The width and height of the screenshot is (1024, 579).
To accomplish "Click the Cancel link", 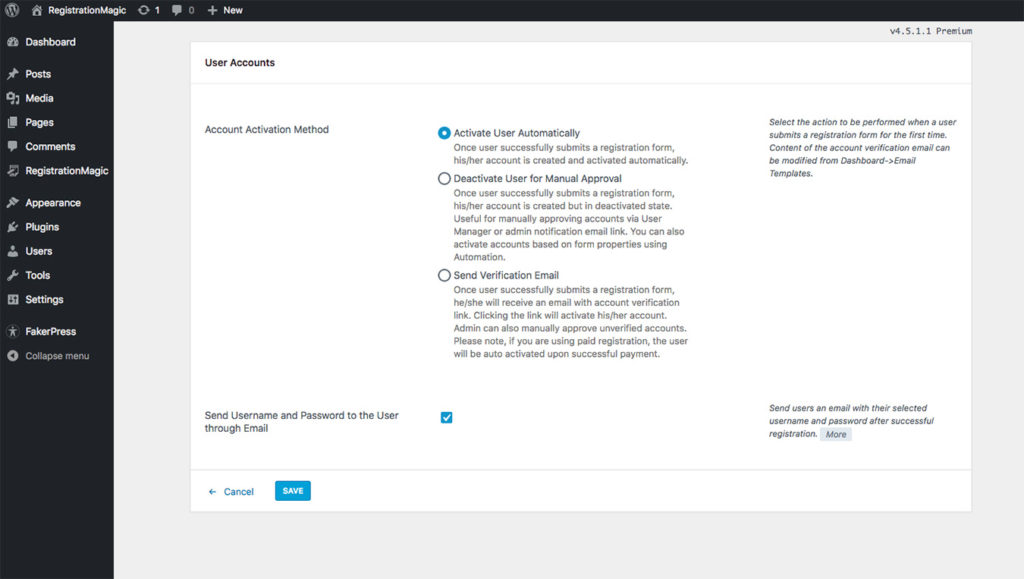I will [x=238, y=491].
